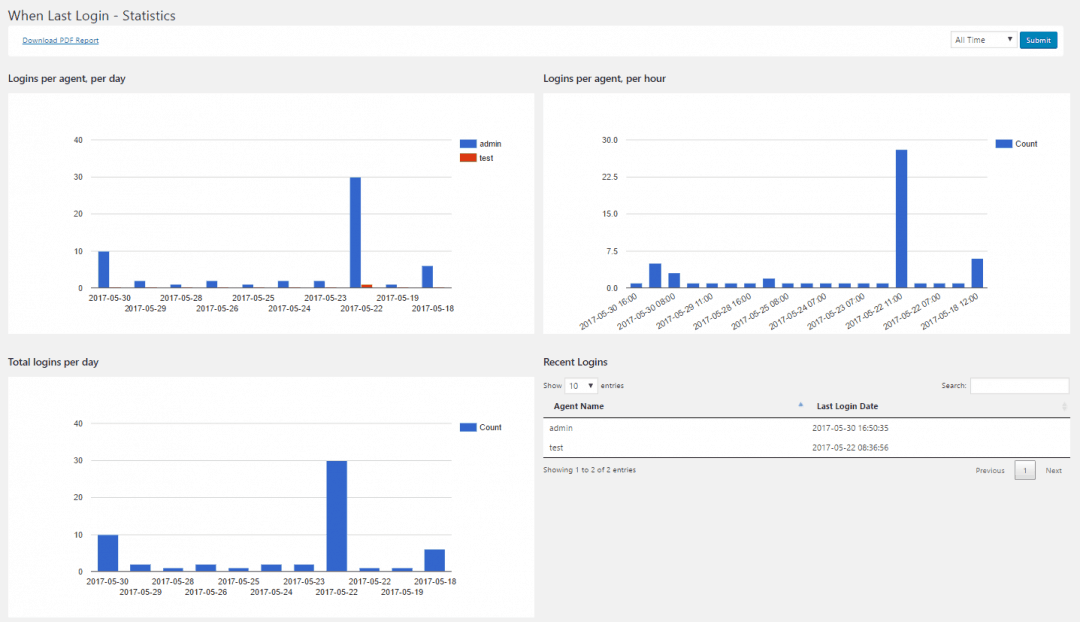Click the Last Login Date sort icon

click(x=1061, y=405)
